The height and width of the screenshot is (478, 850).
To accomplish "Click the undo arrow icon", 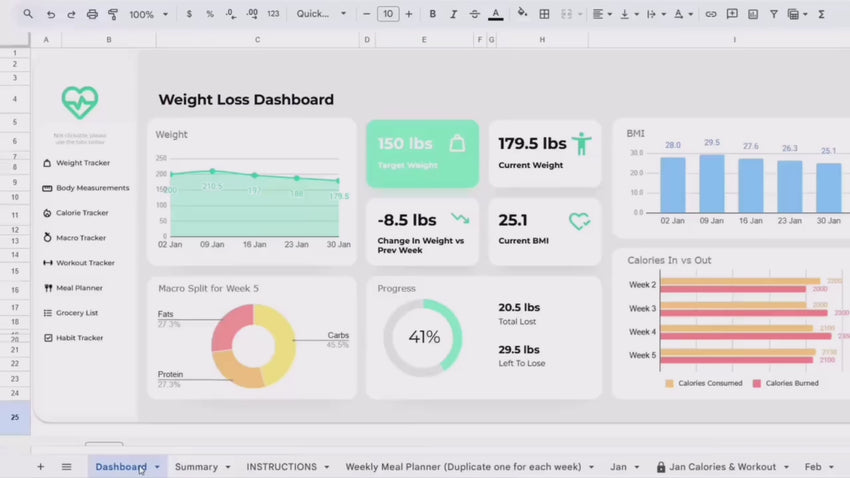I will (50, 14).
